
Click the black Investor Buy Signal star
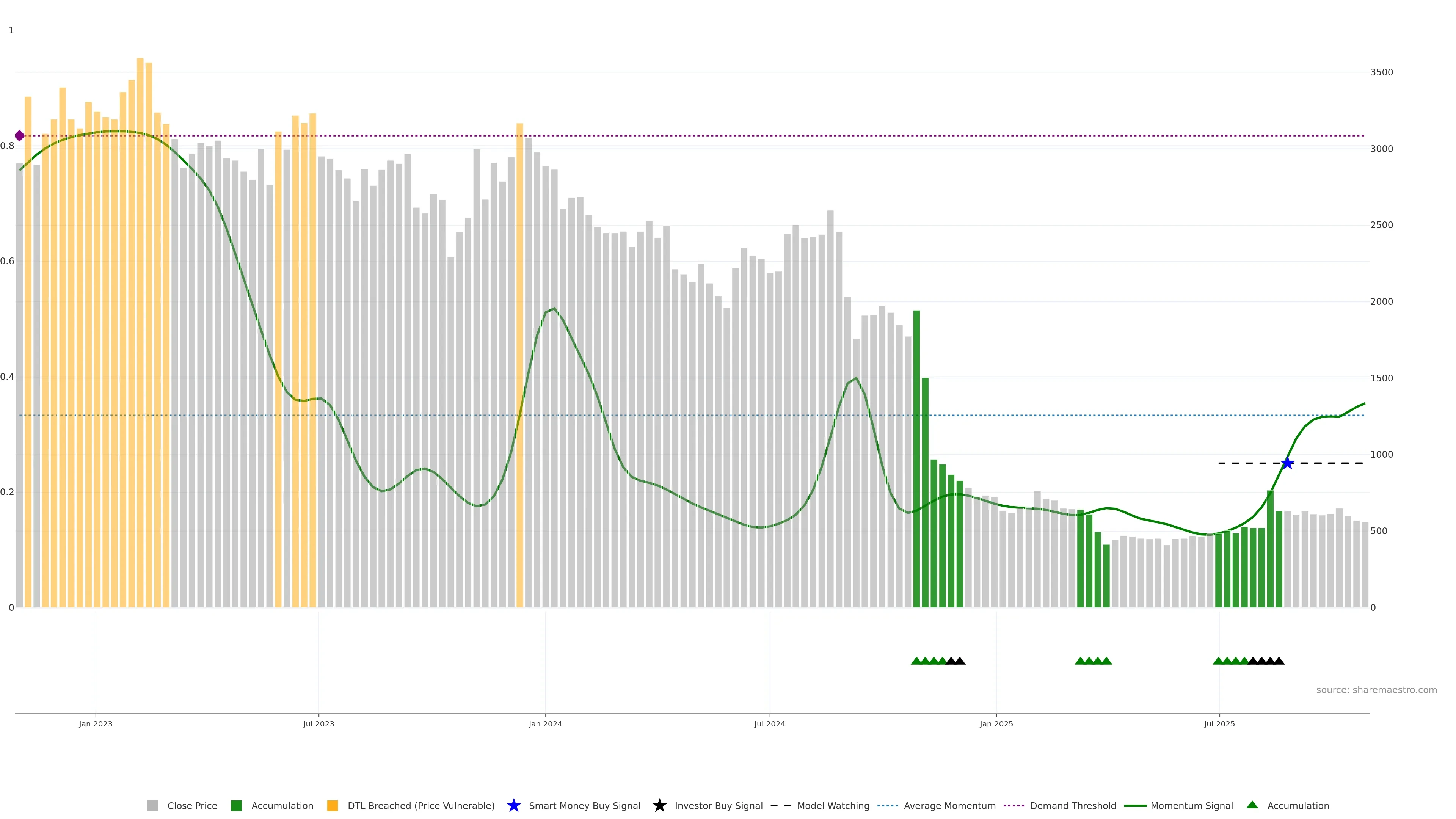click(x=659, y=805)
